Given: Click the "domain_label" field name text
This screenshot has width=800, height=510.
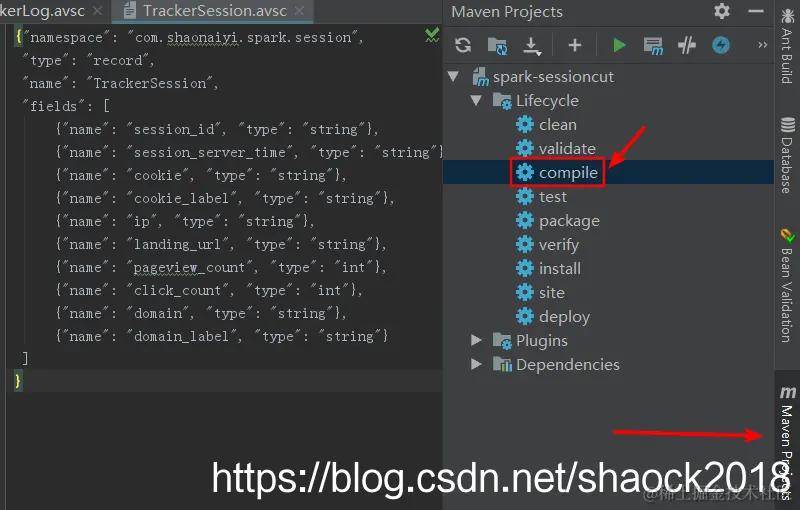Looking at the screenshot, I should tap(182, 336).
